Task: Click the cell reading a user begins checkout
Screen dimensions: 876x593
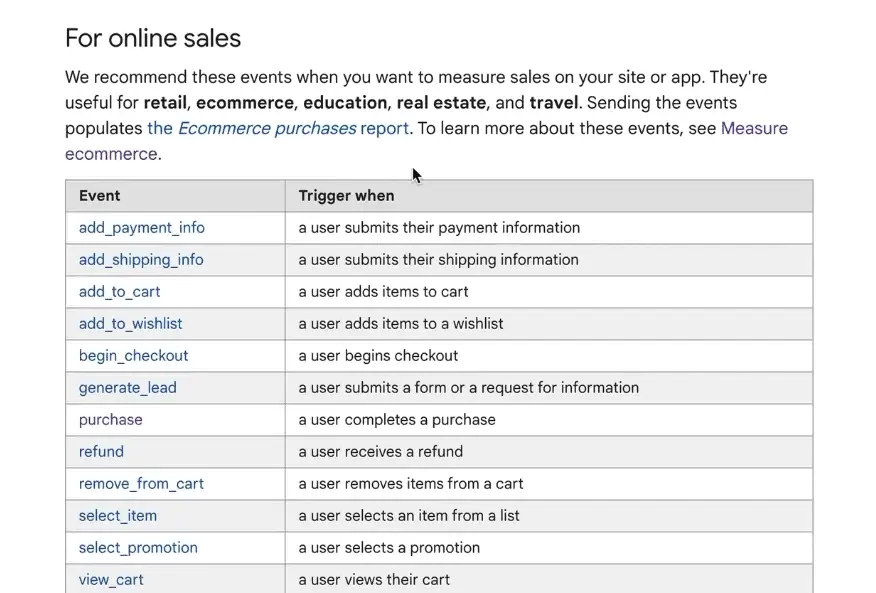Action: pos(377,355)
